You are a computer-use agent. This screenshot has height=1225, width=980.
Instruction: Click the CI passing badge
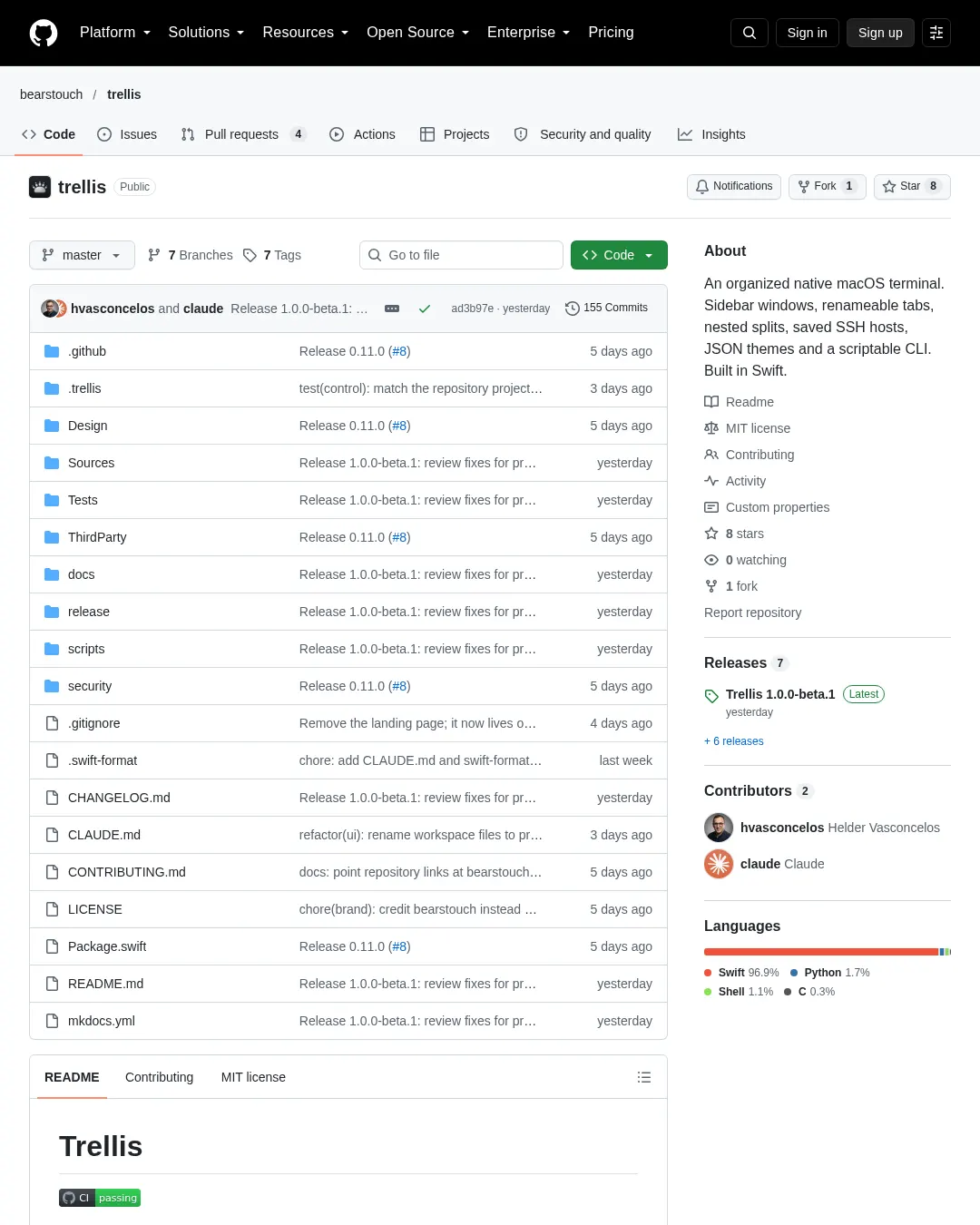click(100, 1198)
